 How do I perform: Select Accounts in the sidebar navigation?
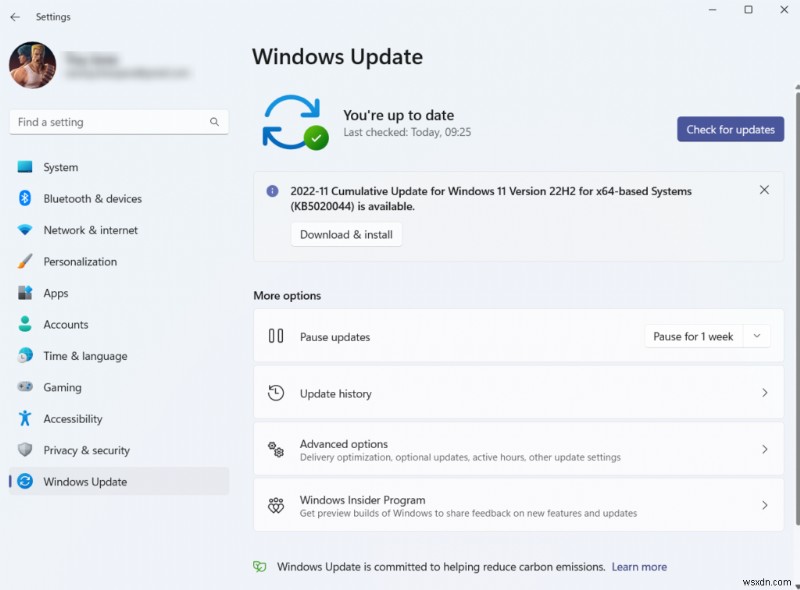point(66,324)
